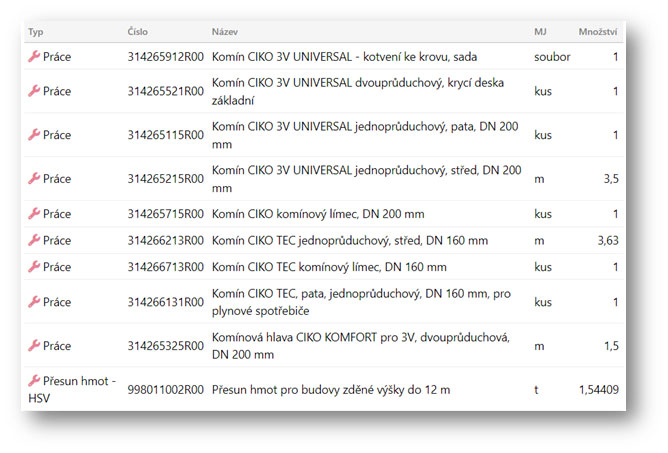Viewport: 668px width, 453px height.
Task: Click the wrench icon beside Přesun hmot - HSV
Action: [34, 380]
